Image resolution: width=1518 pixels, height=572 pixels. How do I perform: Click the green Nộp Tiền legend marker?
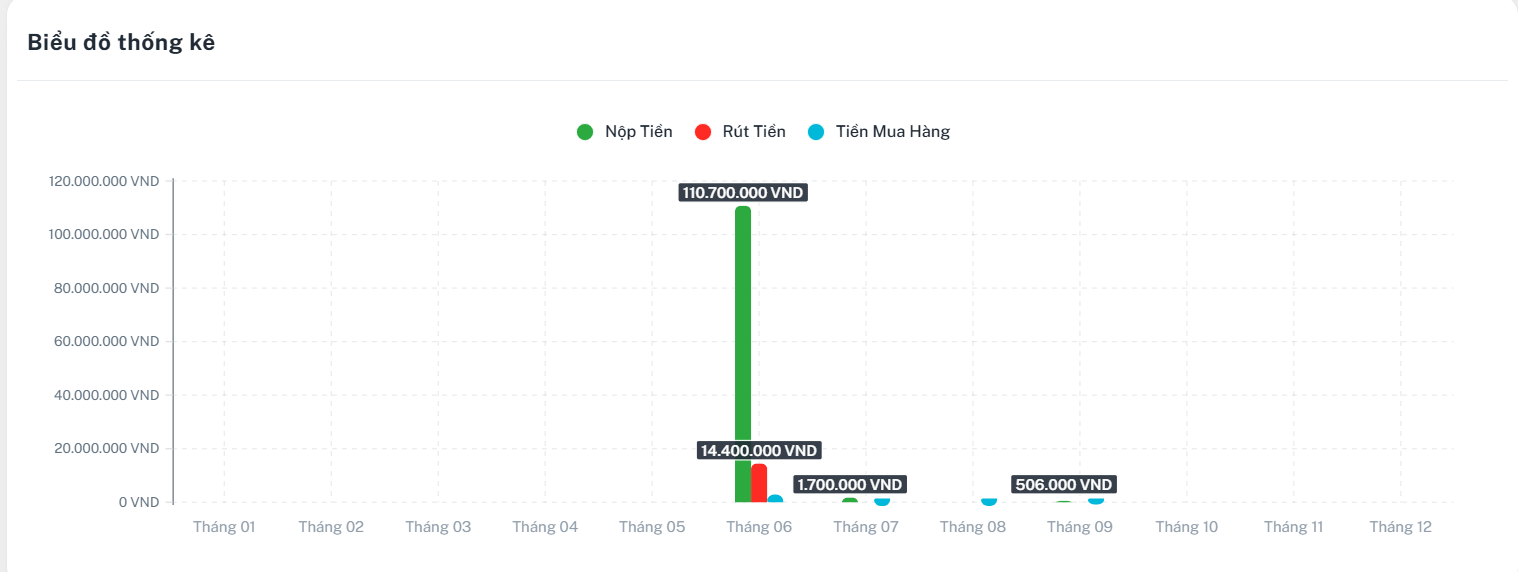coord(585,132)
